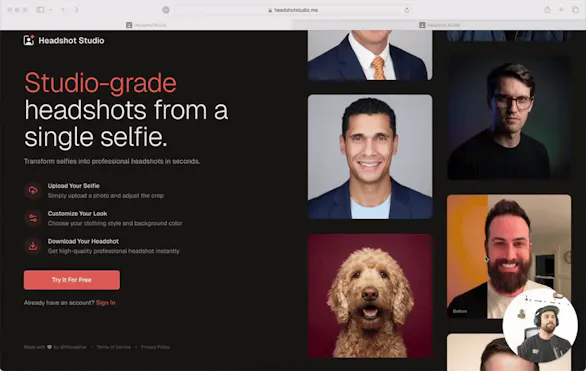Click the headshotstudio.me address bar
The image size is (586, 371).
click(293, 10)
